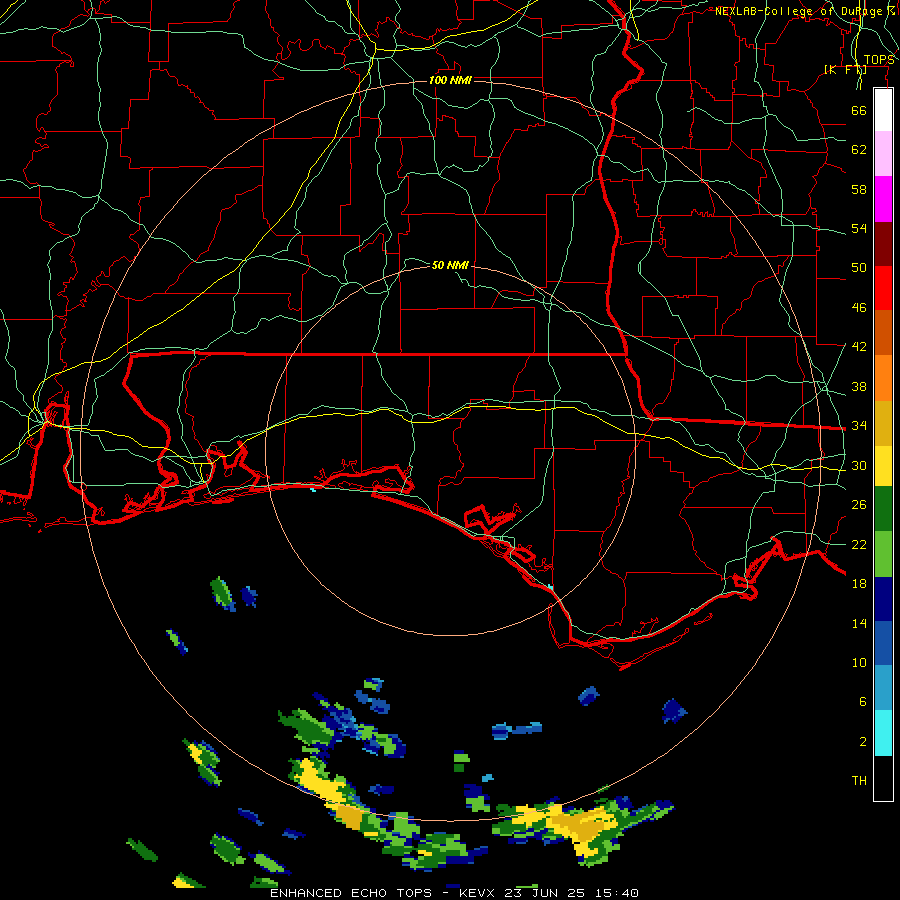Click the 66 legend value
The height and width of the screenshot is (900, 900).
859,110
